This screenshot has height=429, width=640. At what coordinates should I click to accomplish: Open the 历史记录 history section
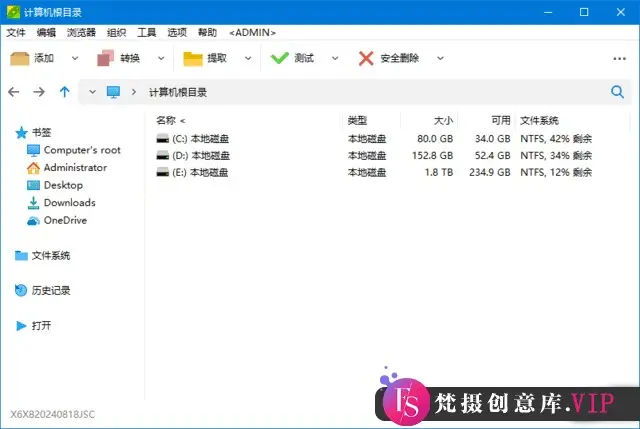(42, 291)
